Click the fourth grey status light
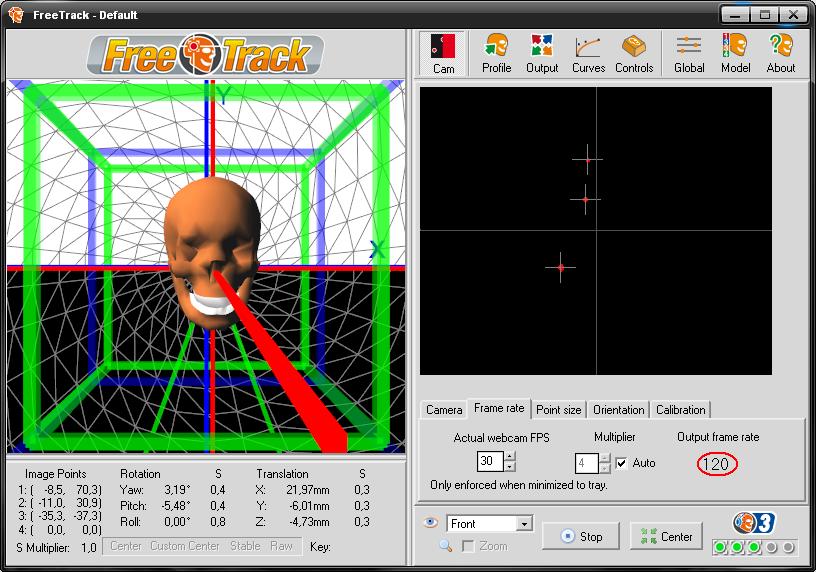The image size is (816, 572). tap(771, 547)
